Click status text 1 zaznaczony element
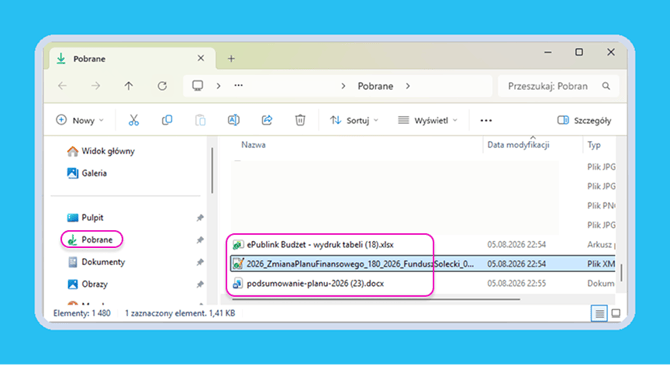 coord(180,313)
